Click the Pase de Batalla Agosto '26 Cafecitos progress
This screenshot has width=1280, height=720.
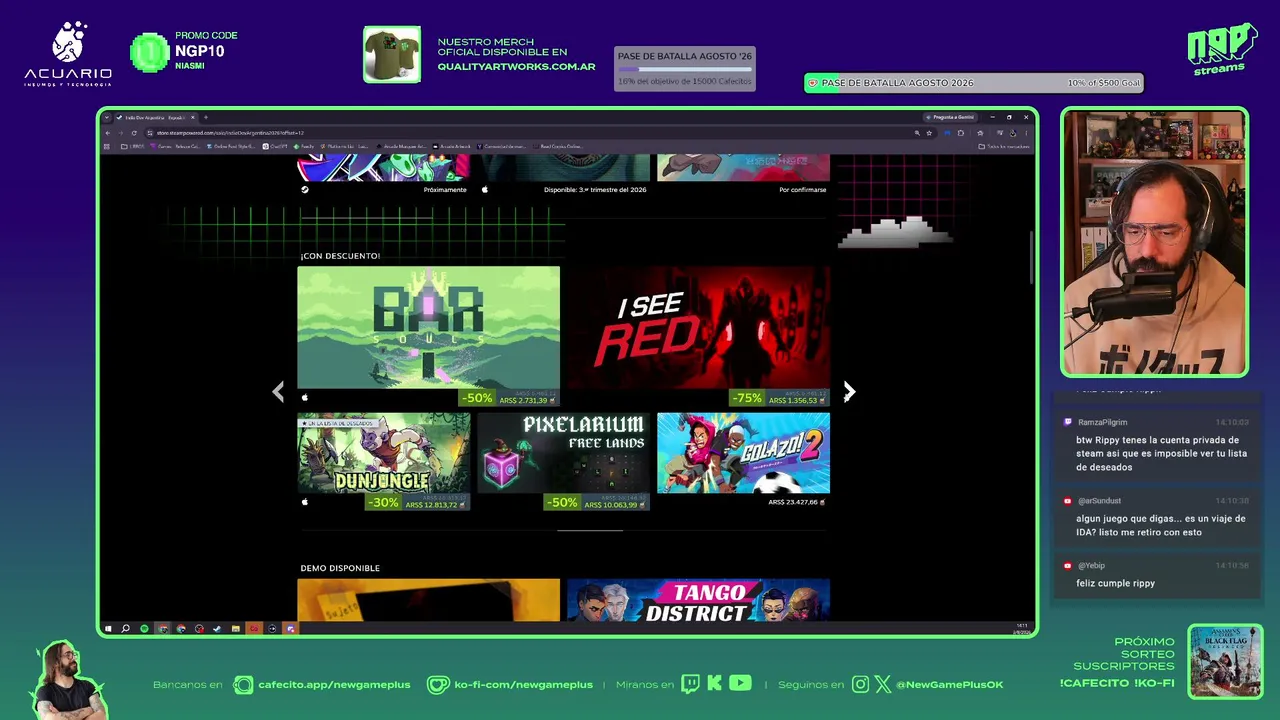click(x=685, y=69)
